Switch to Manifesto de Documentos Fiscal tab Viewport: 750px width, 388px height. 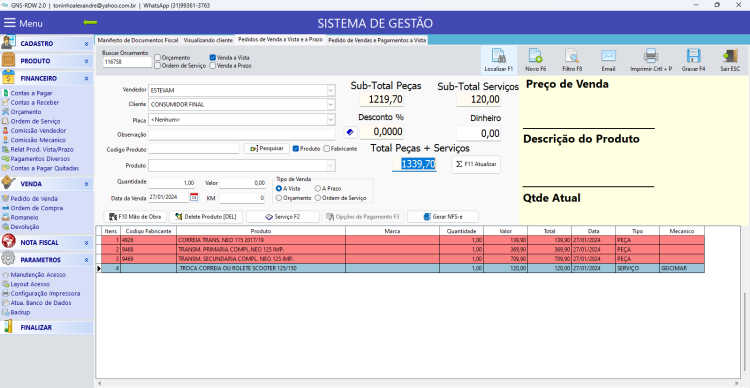[x=138, y=41]
